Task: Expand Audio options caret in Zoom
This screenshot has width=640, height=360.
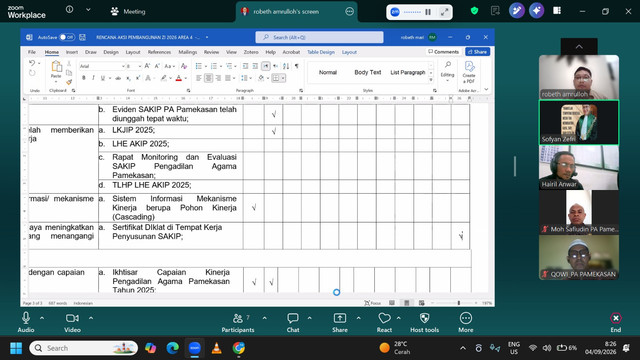Action: click(42, 318)
